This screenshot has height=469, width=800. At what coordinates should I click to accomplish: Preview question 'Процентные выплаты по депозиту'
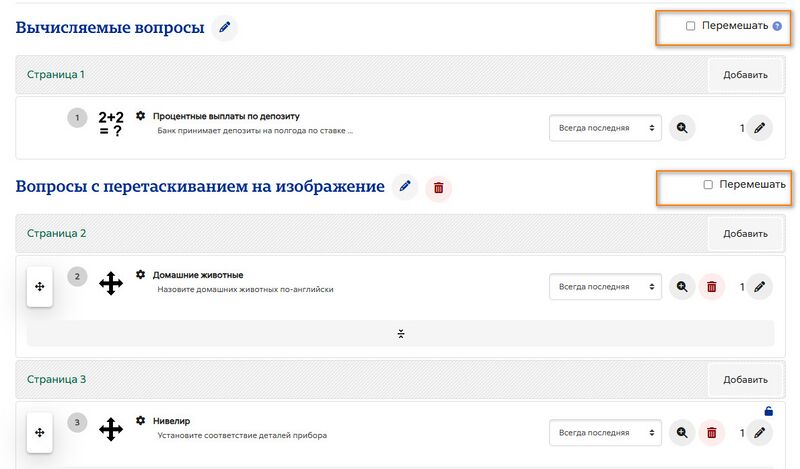682,128
